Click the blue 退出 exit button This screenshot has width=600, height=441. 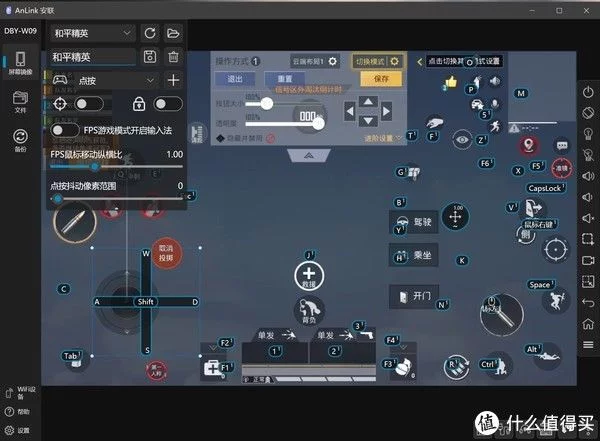(235, 79)
